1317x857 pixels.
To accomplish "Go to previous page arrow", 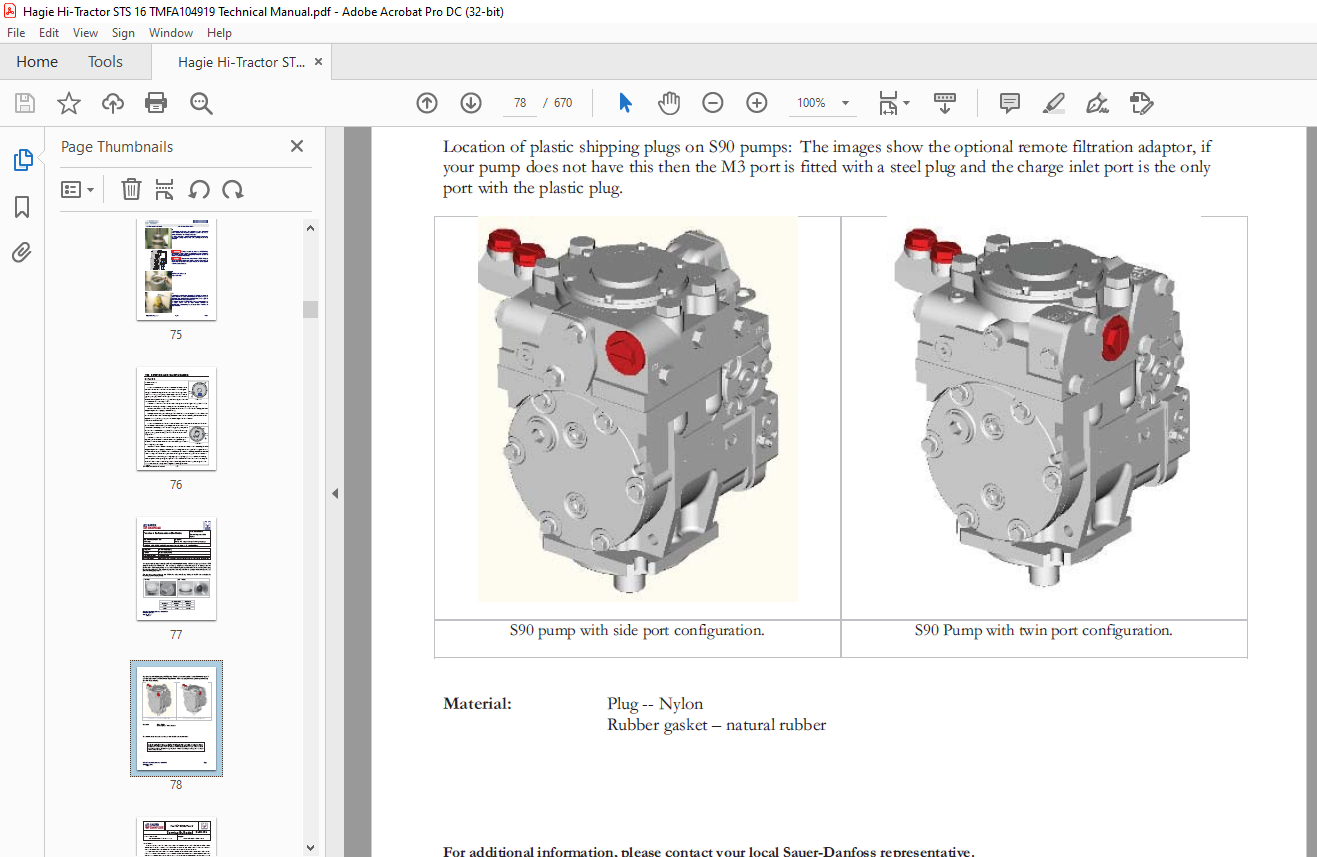I will point(427,103).
